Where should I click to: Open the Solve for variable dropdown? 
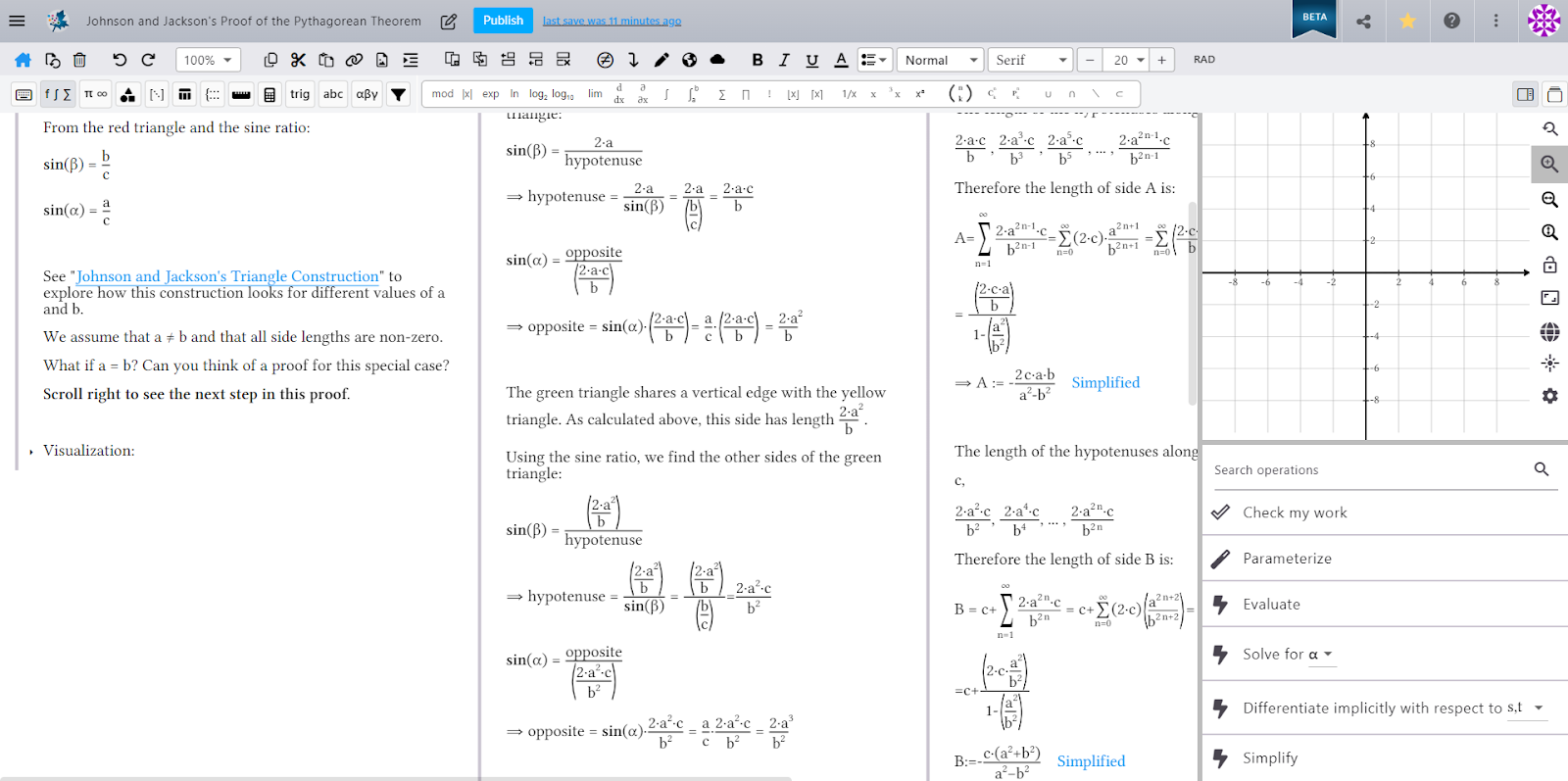point(1322,655)
